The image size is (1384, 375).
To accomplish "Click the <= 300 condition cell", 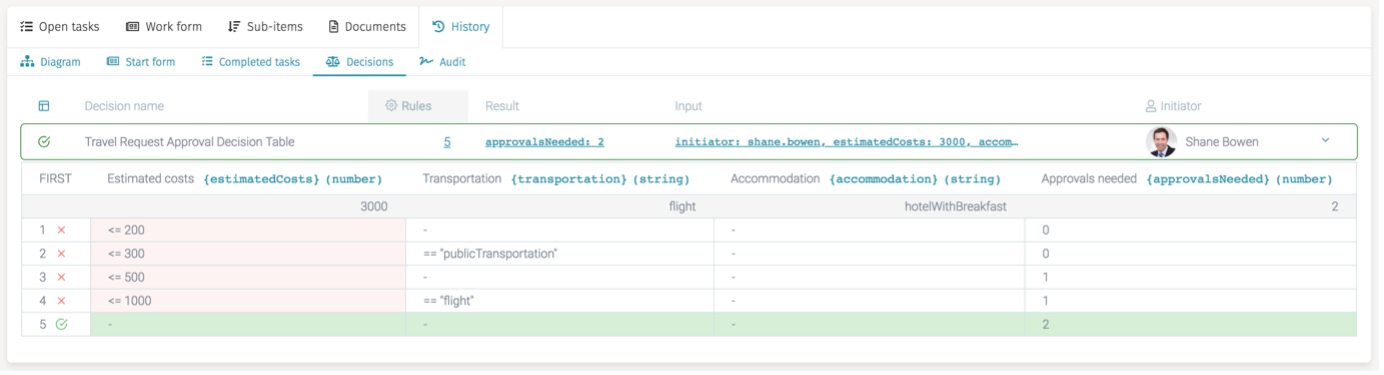I will tap(248, 254).
